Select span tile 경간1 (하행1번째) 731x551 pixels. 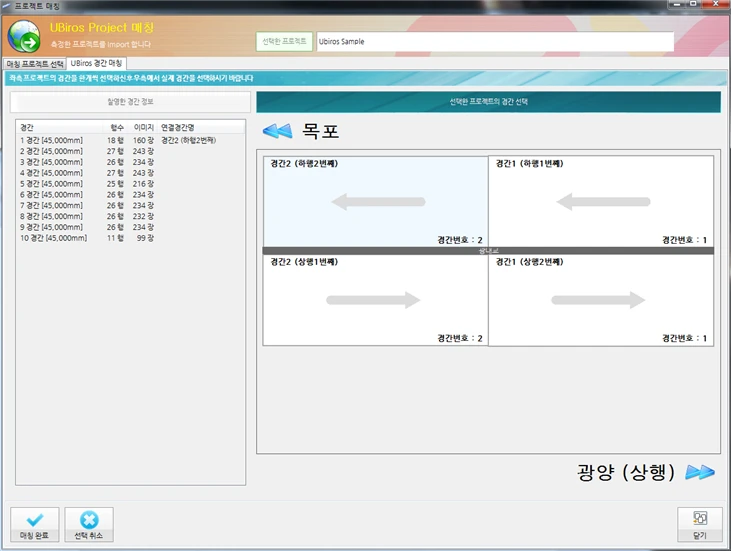click(x=601, y=201)
